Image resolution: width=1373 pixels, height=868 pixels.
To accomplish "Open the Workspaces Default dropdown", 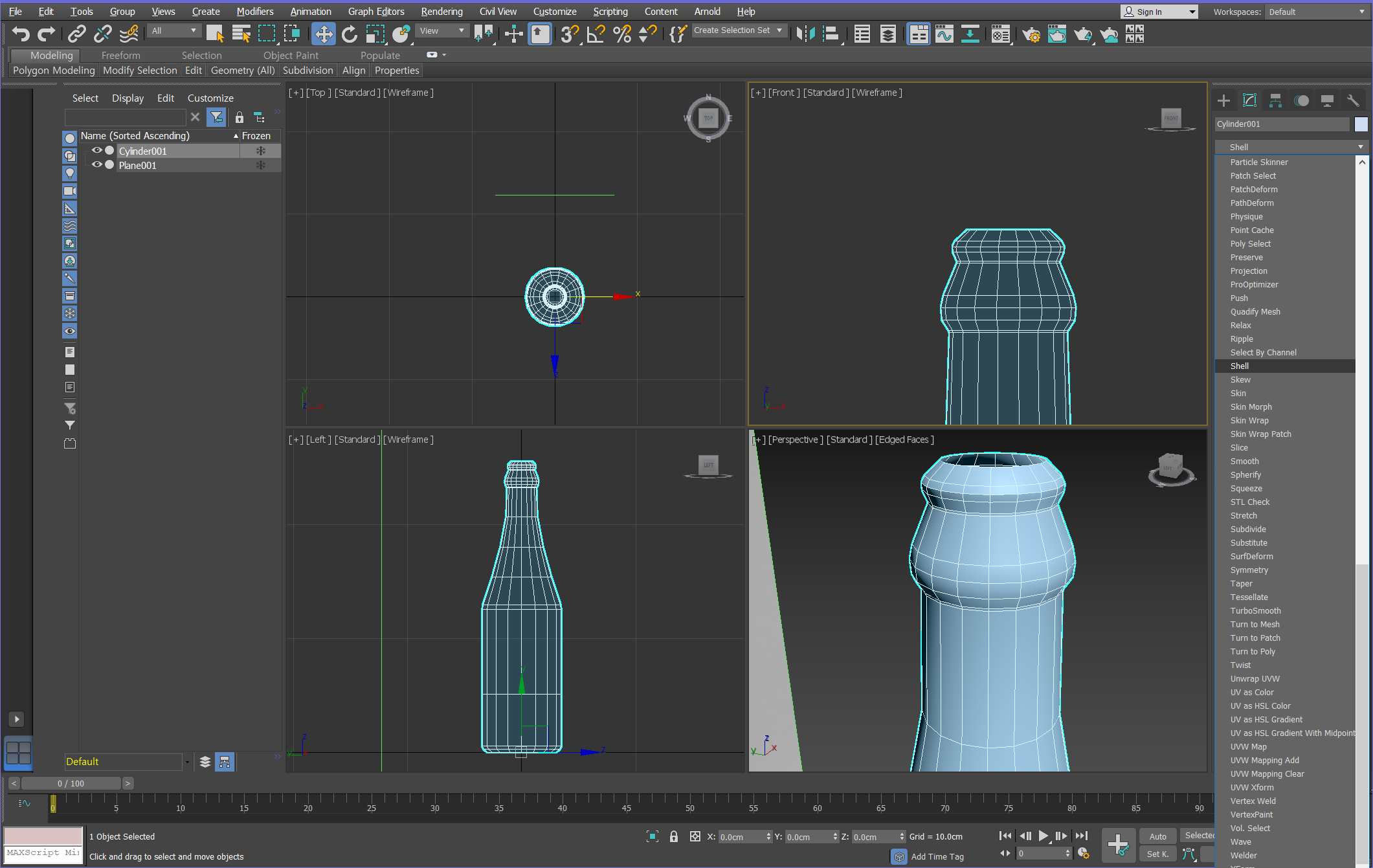I will pyautogui.click(x=1315, y=12).
